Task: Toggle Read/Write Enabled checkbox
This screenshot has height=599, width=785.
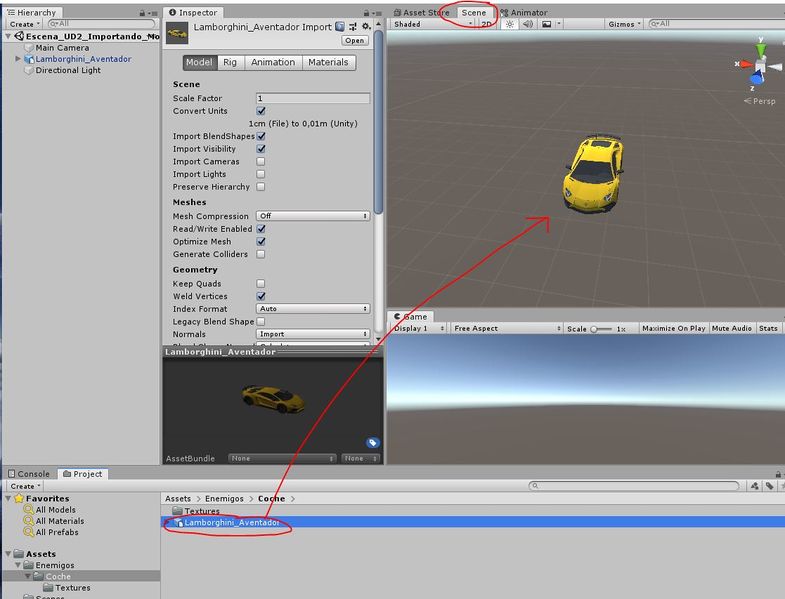Action: (261, 229)
